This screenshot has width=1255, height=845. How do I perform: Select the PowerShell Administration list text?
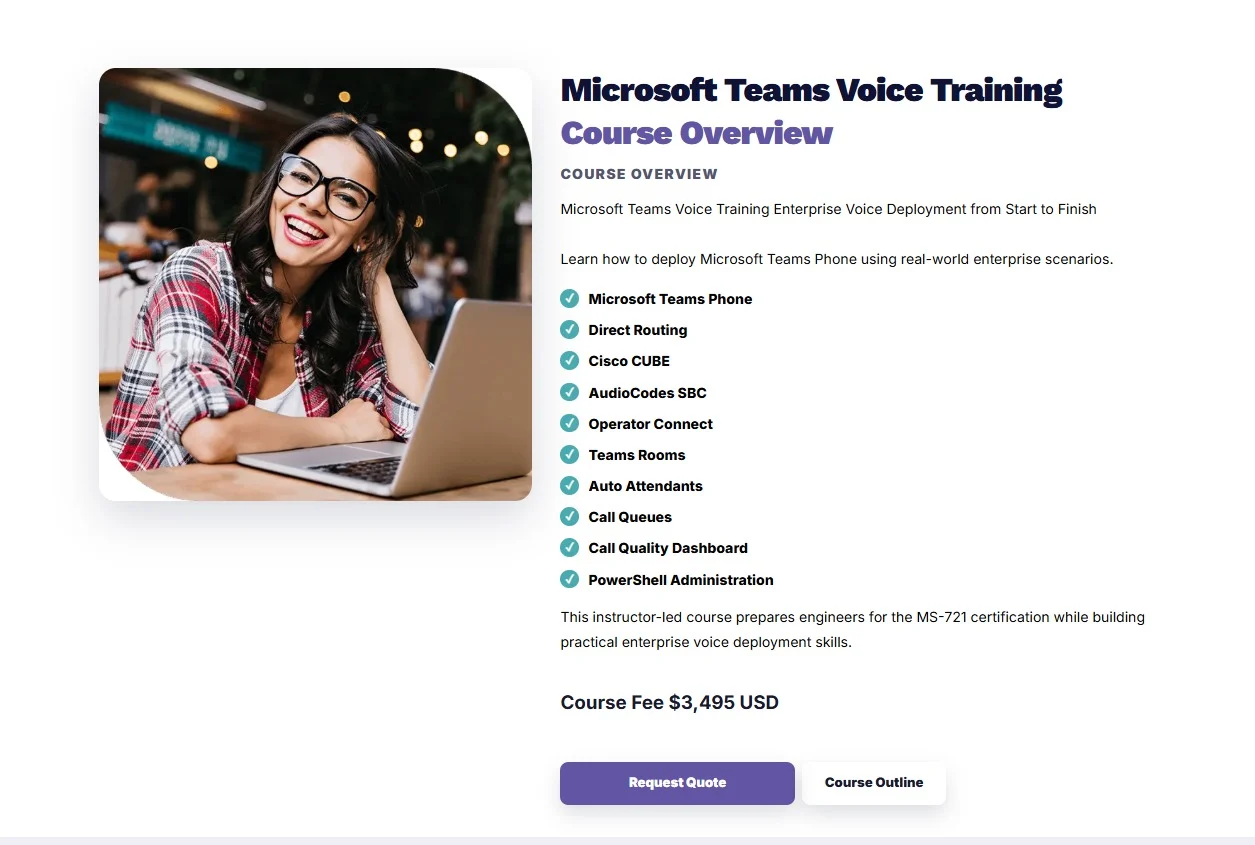click(681, 580)
